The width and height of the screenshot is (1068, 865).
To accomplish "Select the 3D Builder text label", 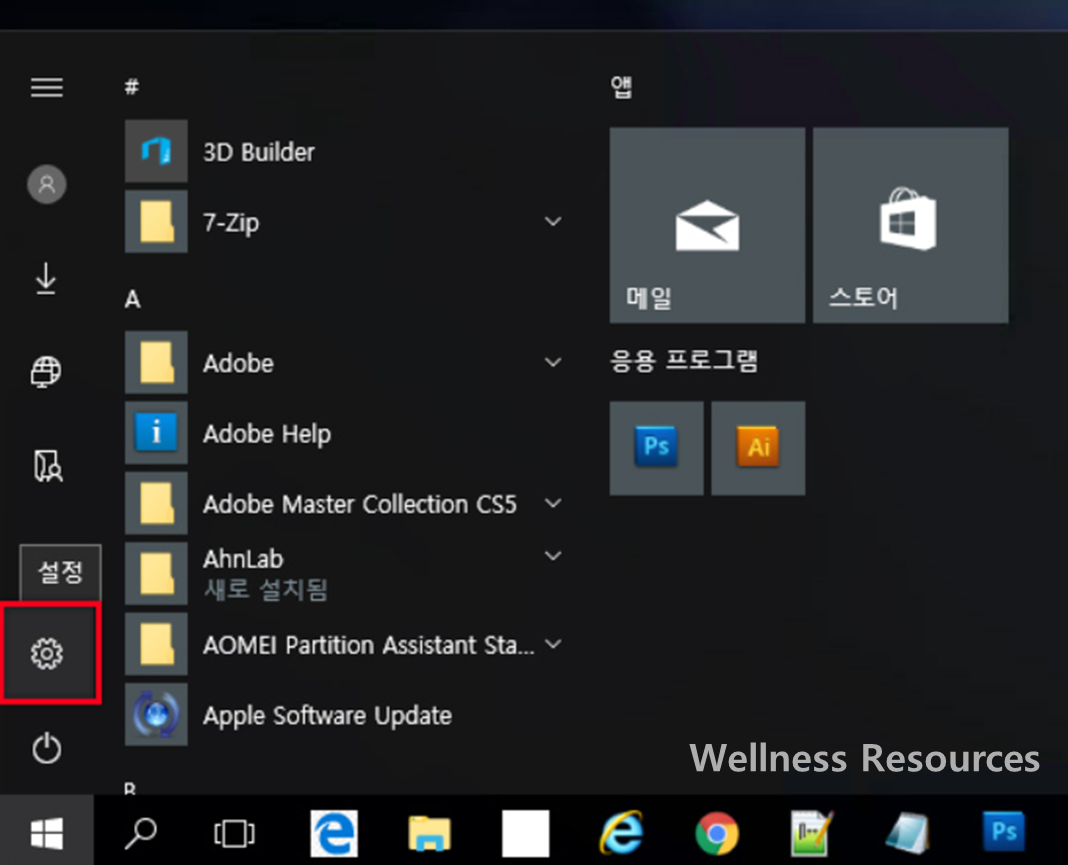I will [x=259, y=152].
